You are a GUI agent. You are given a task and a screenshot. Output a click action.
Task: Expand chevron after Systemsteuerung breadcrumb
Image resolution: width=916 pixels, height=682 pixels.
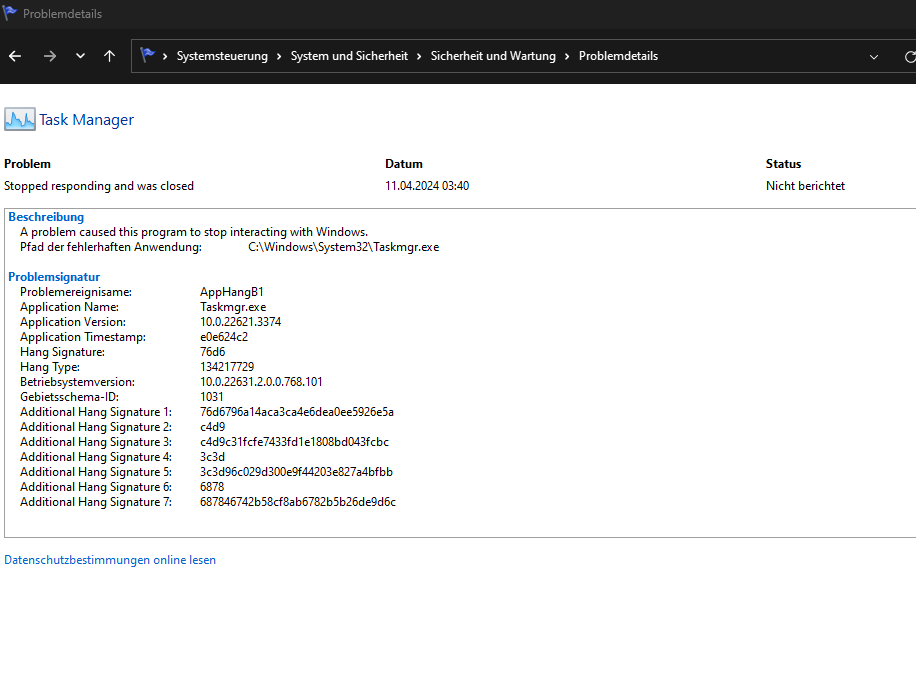coord(279,56)
